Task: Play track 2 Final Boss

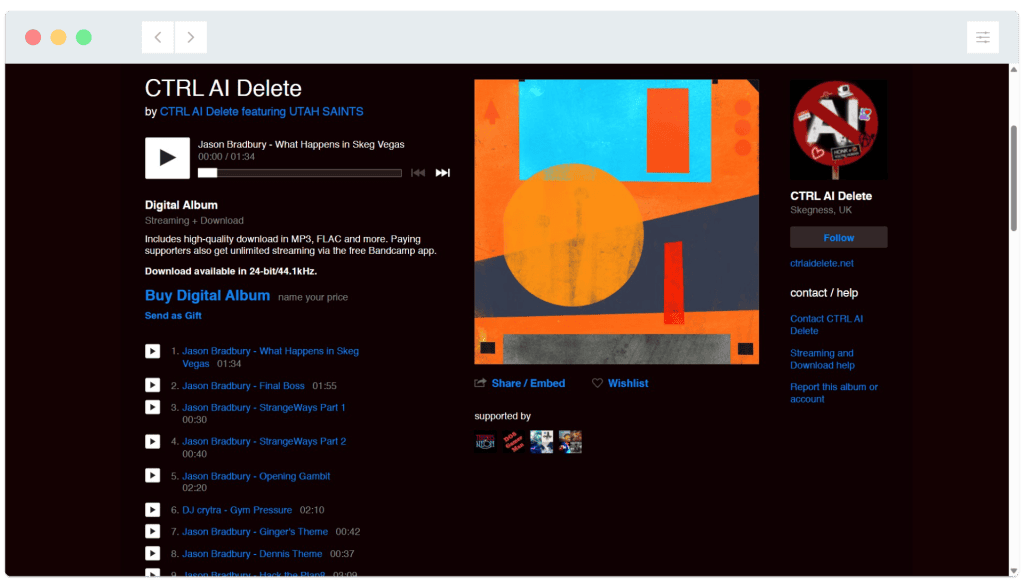Action: [152, 385]
